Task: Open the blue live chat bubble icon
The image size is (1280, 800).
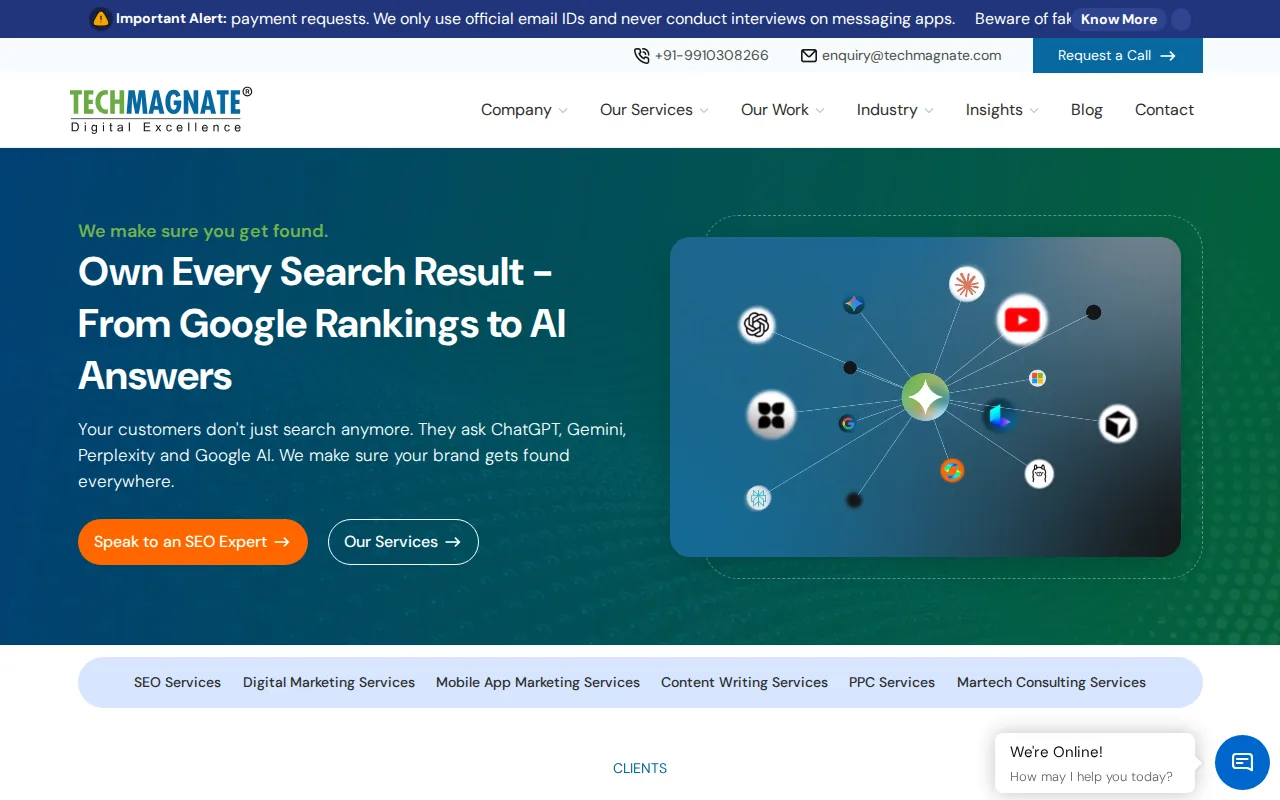Action: click(x=1242, y=762)
